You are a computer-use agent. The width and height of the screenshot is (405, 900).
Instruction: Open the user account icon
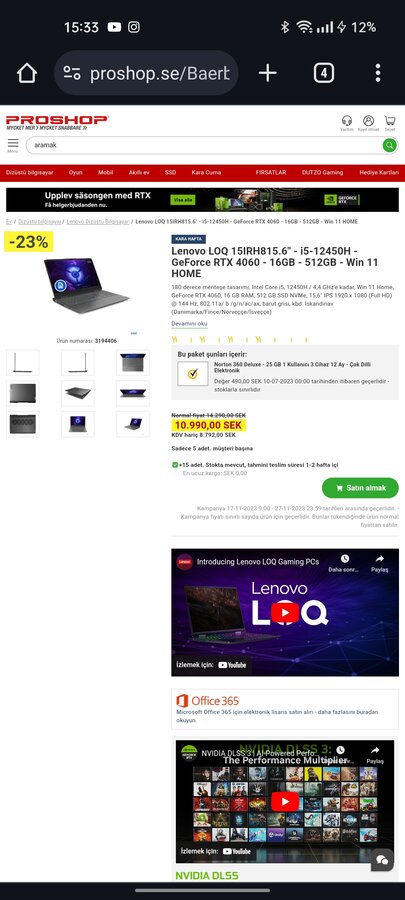[368, 121]
